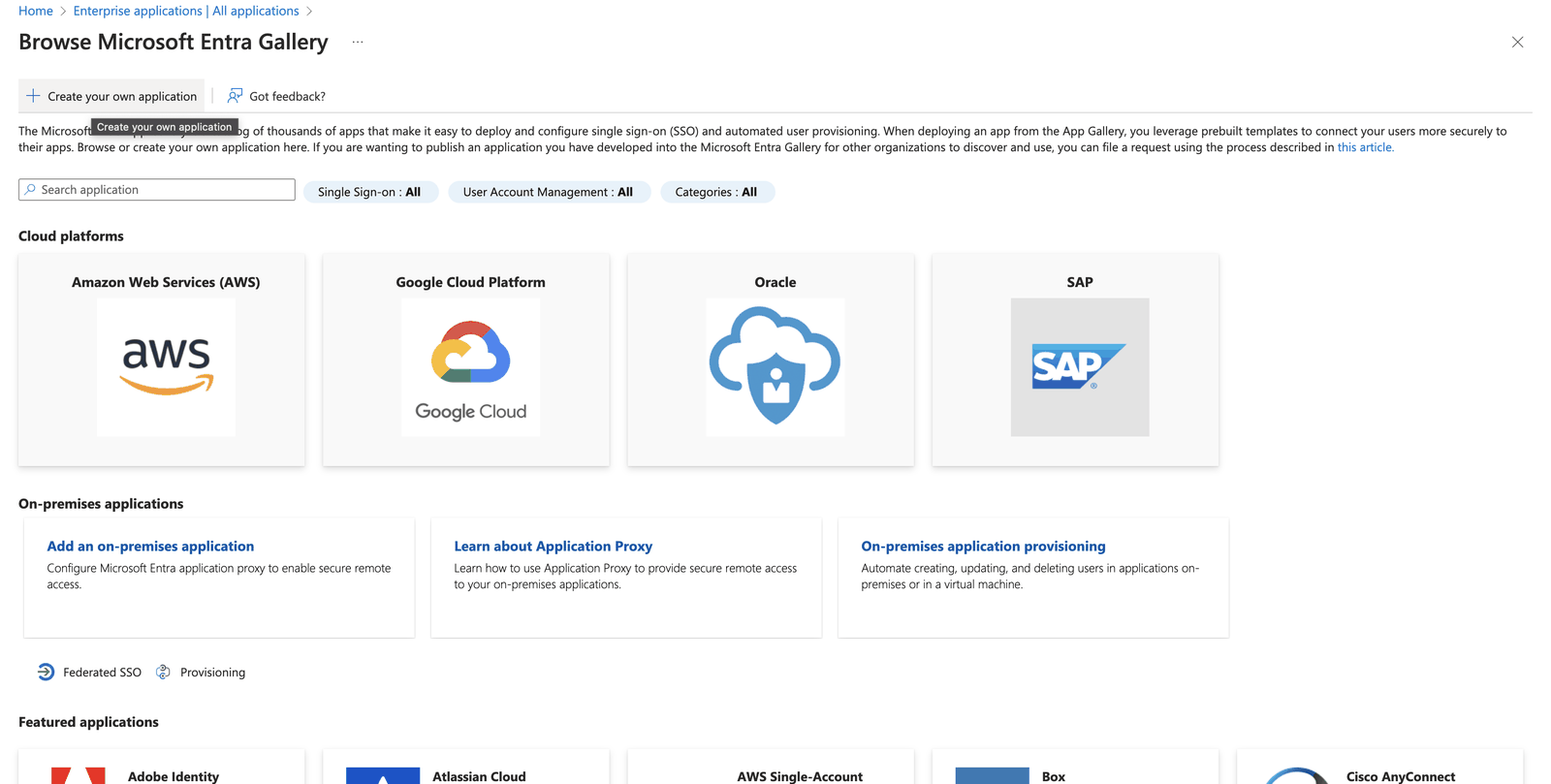Open the 'this article' link

click(x=1366, y=147)
